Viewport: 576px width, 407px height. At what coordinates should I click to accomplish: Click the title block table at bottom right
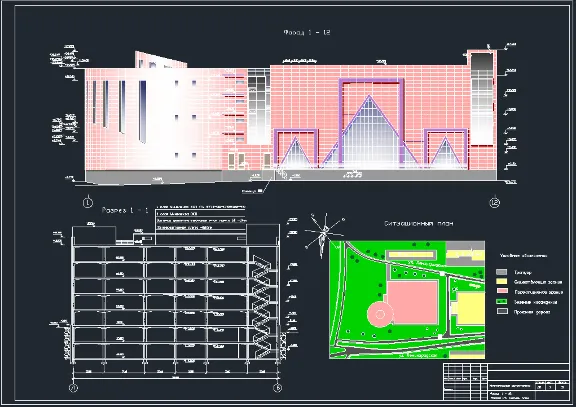[506, 382]
